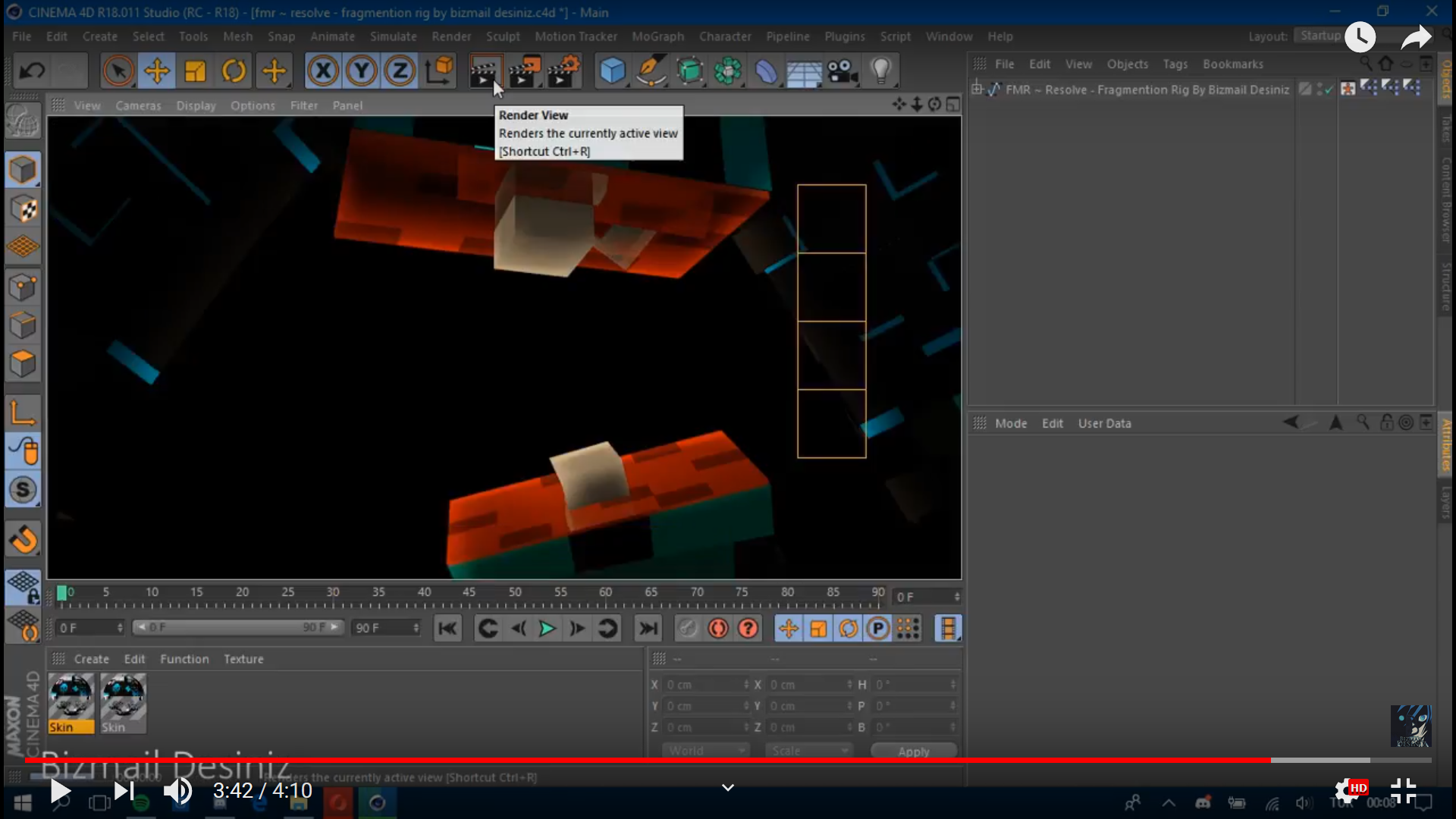Select Edges mode icon
Image resolution: width=1456 pixels, height=819 pixels.
23,325
